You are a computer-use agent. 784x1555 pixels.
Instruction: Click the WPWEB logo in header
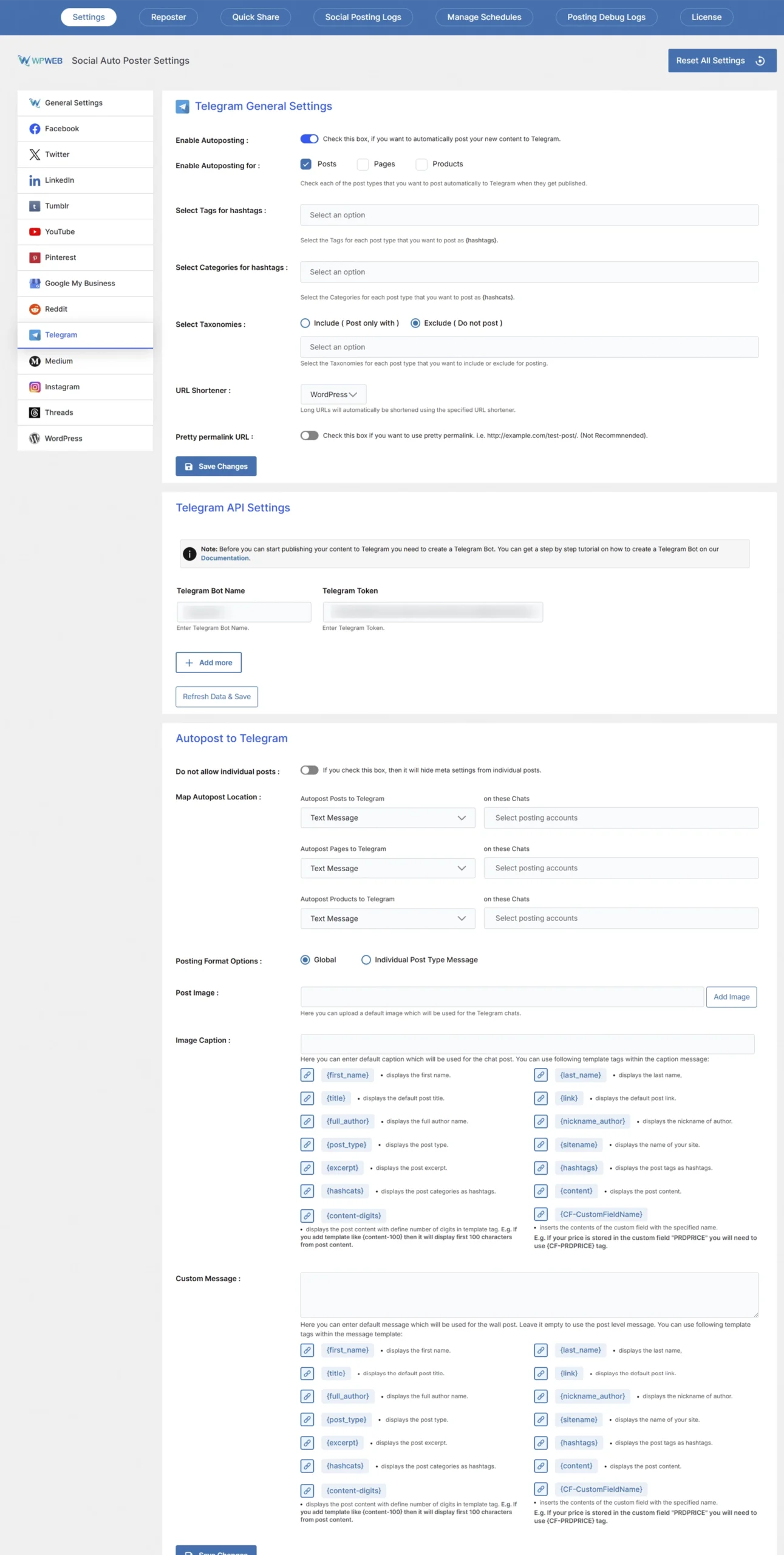point(40,60)
